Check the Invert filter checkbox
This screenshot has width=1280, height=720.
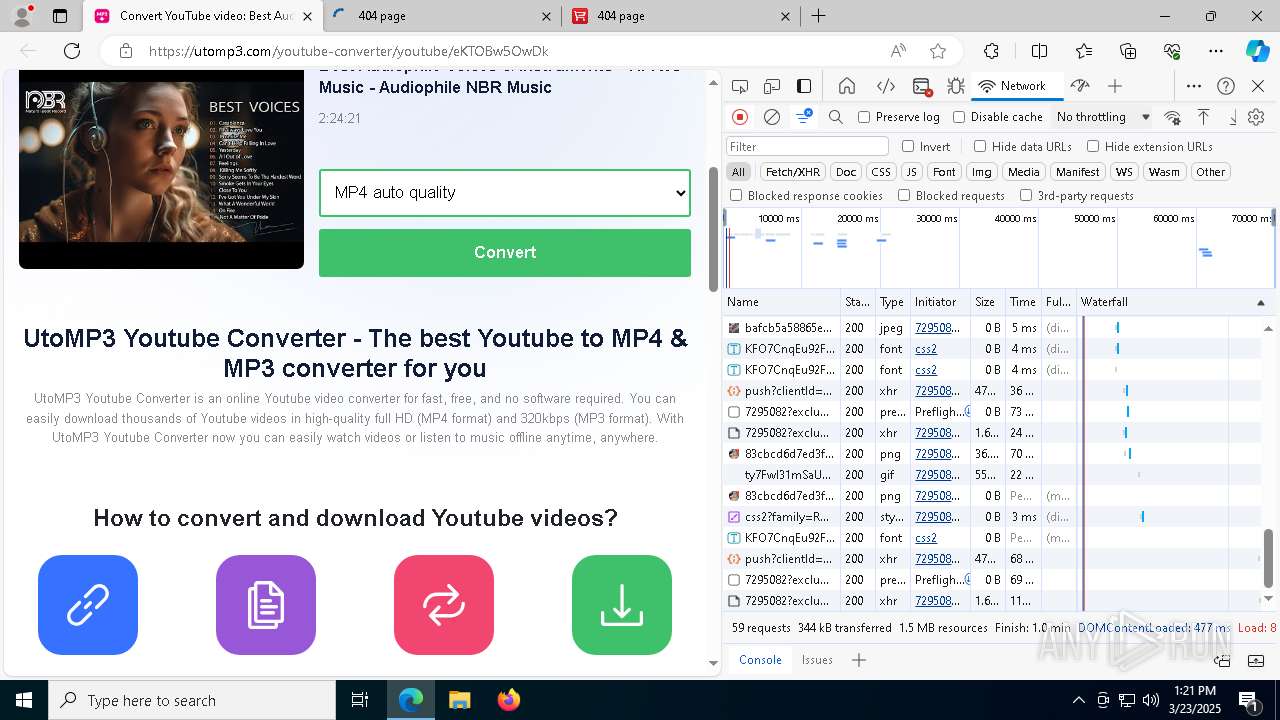[x=908, y=146]
